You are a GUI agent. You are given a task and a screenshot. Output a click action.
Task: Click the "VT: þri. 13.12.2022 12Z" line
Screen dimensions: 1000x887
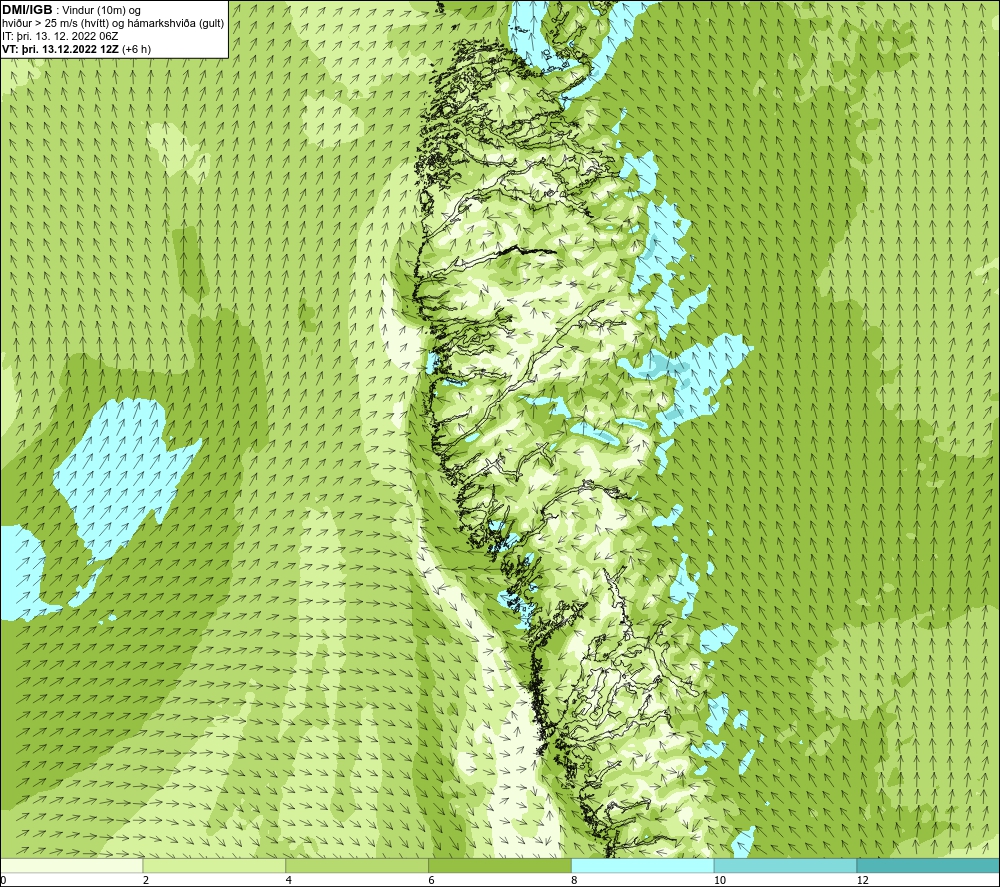[x=77, y=49]
